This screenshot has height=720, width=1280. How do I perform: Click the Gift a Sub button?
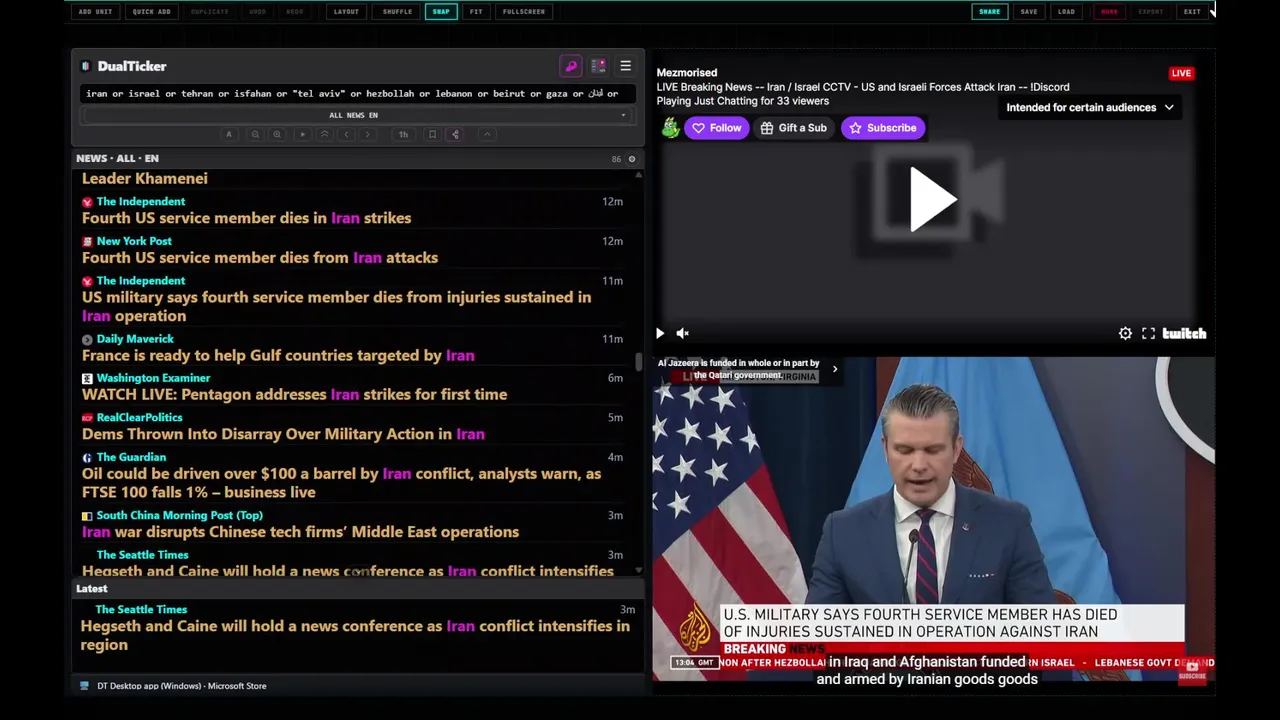794,128
